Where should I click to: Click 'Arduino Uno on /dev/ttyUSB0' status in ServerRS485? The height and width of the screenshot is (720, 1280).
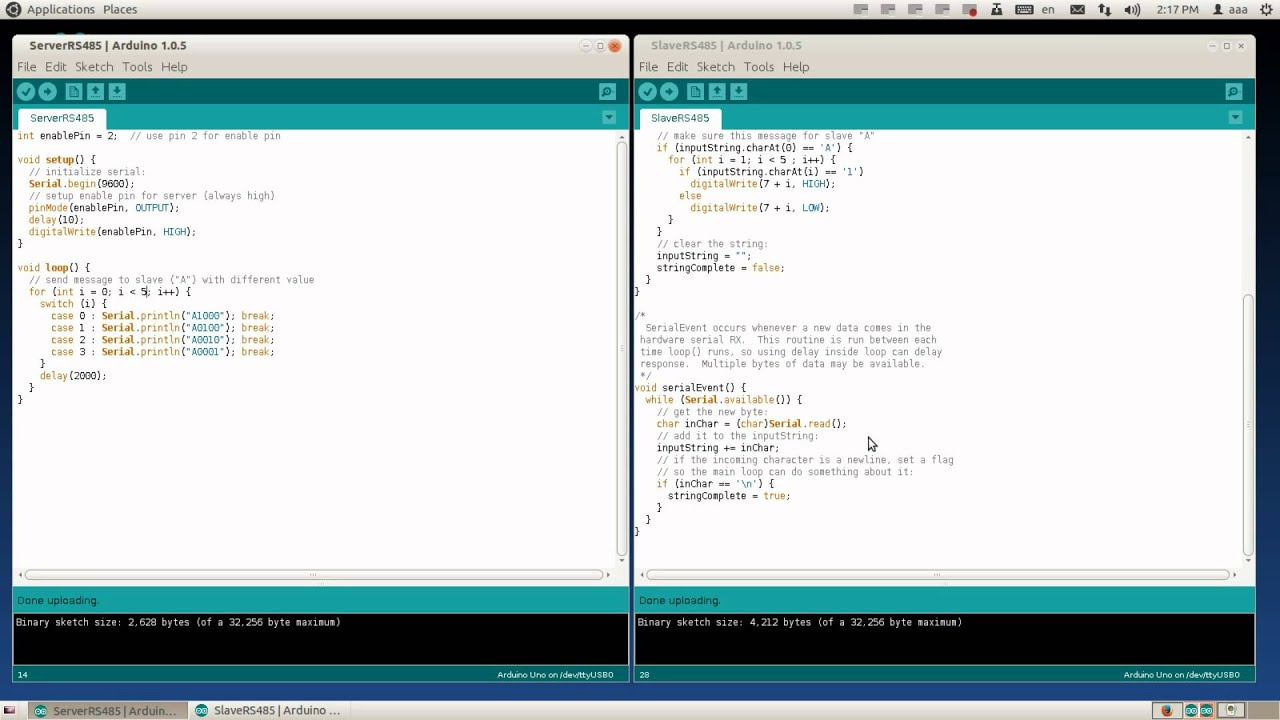pyautogui.click(x=555, y=675)
